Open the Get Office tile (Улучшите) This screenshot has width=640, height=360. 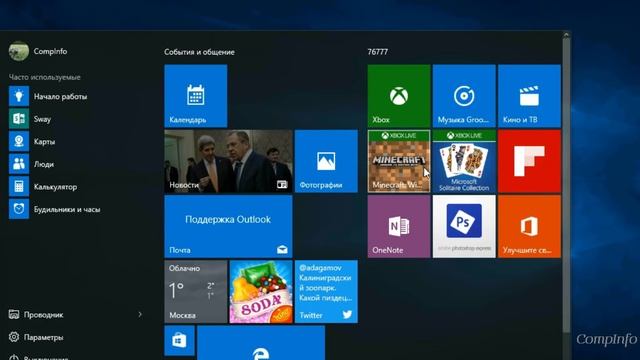pyautogui.click(x=529, y=227)
